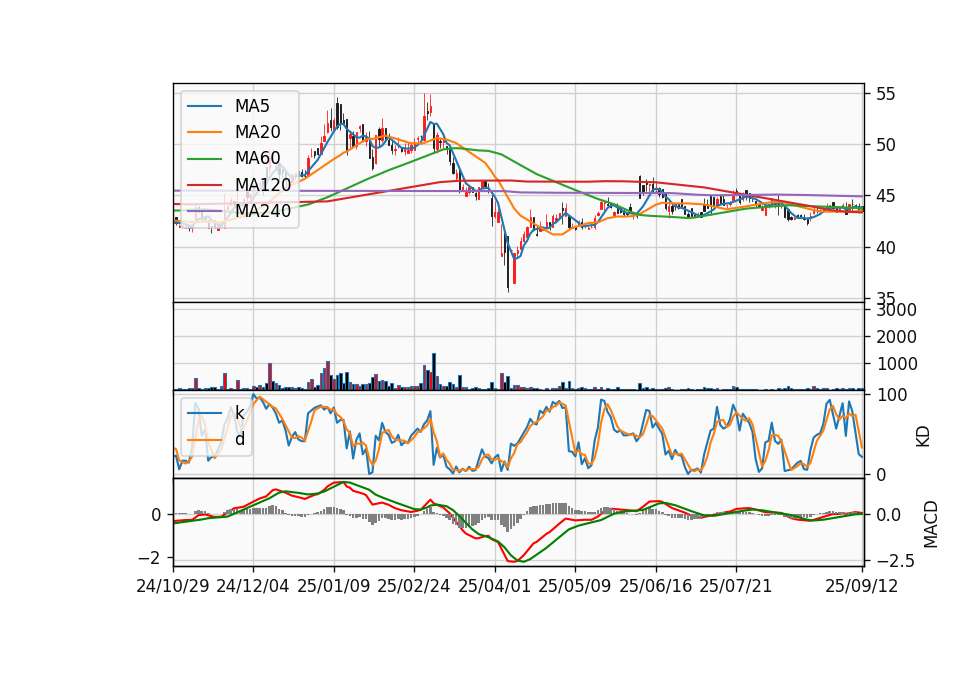Click the green MA60 legend line sample
Image resolution: width=960 pixels, height=690 pixels.
coord(204,159)
